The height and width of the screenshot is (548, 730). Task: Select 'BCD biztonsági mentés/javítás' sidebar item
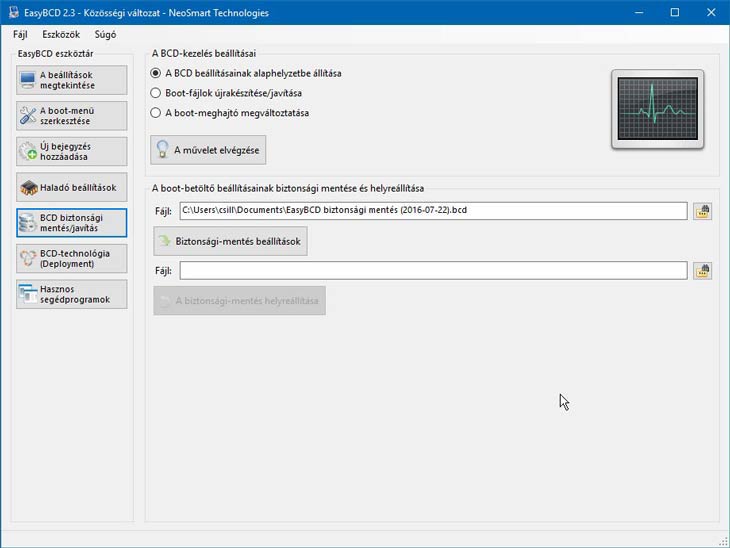72,223
